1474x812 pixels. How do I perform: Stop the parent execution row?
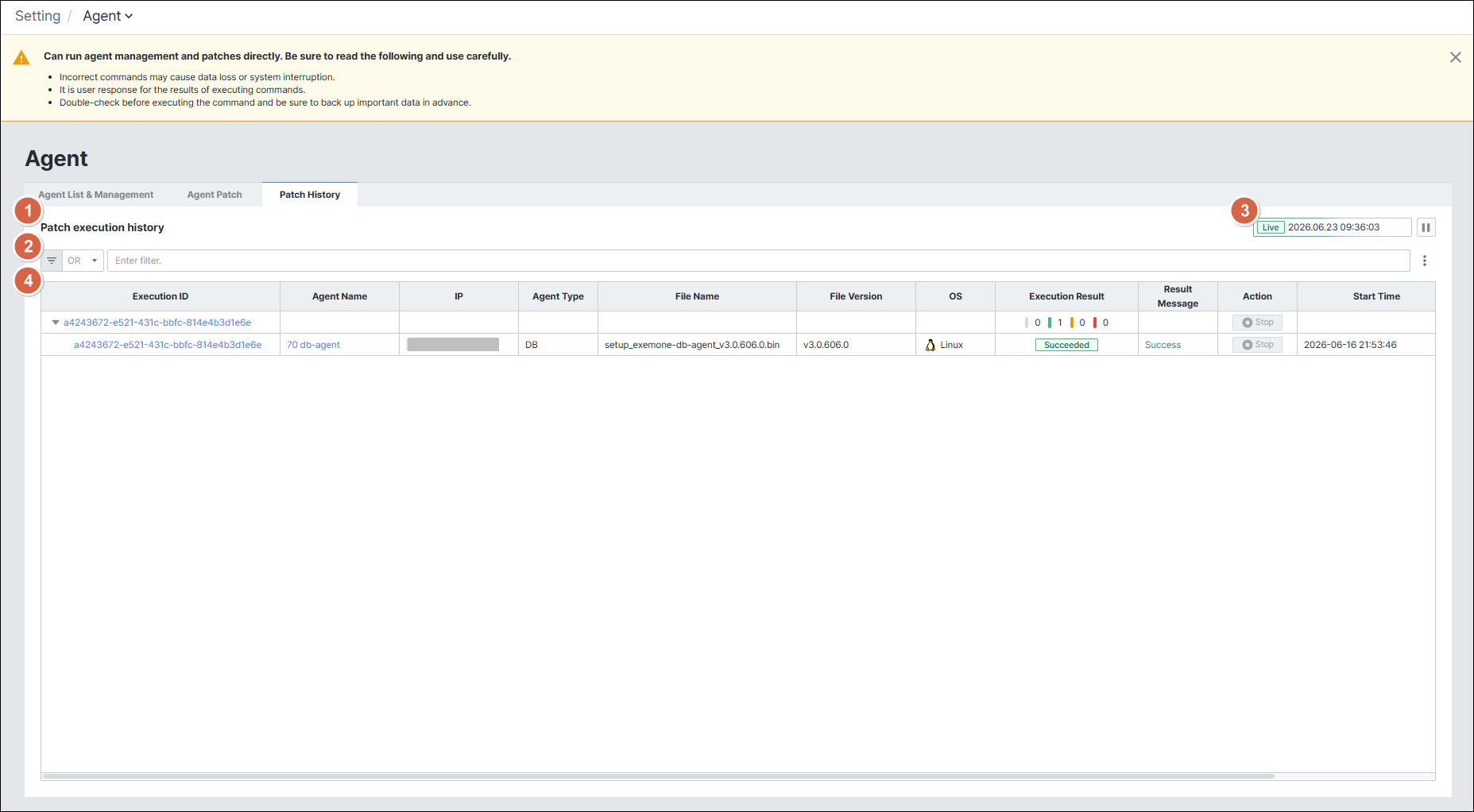pyautogui.click(x=1257, y=323)
